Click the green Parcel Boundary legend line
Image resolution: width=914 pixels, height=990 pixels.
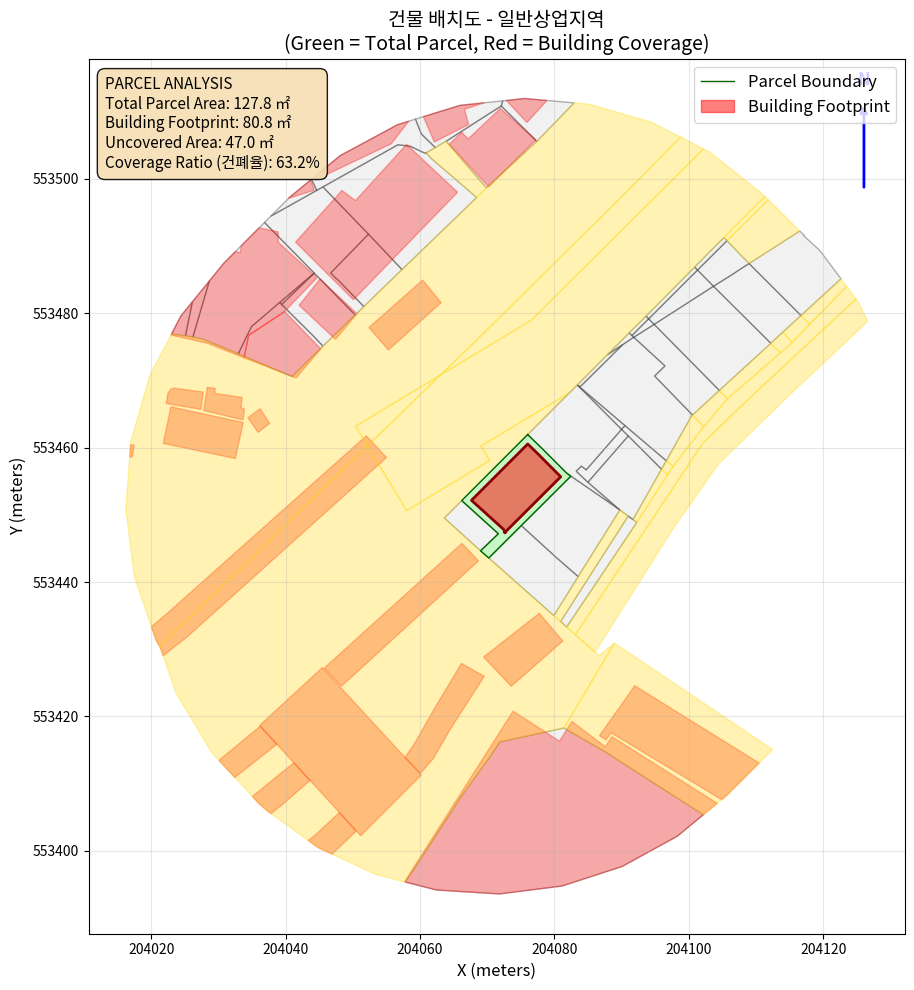point(719,81)
